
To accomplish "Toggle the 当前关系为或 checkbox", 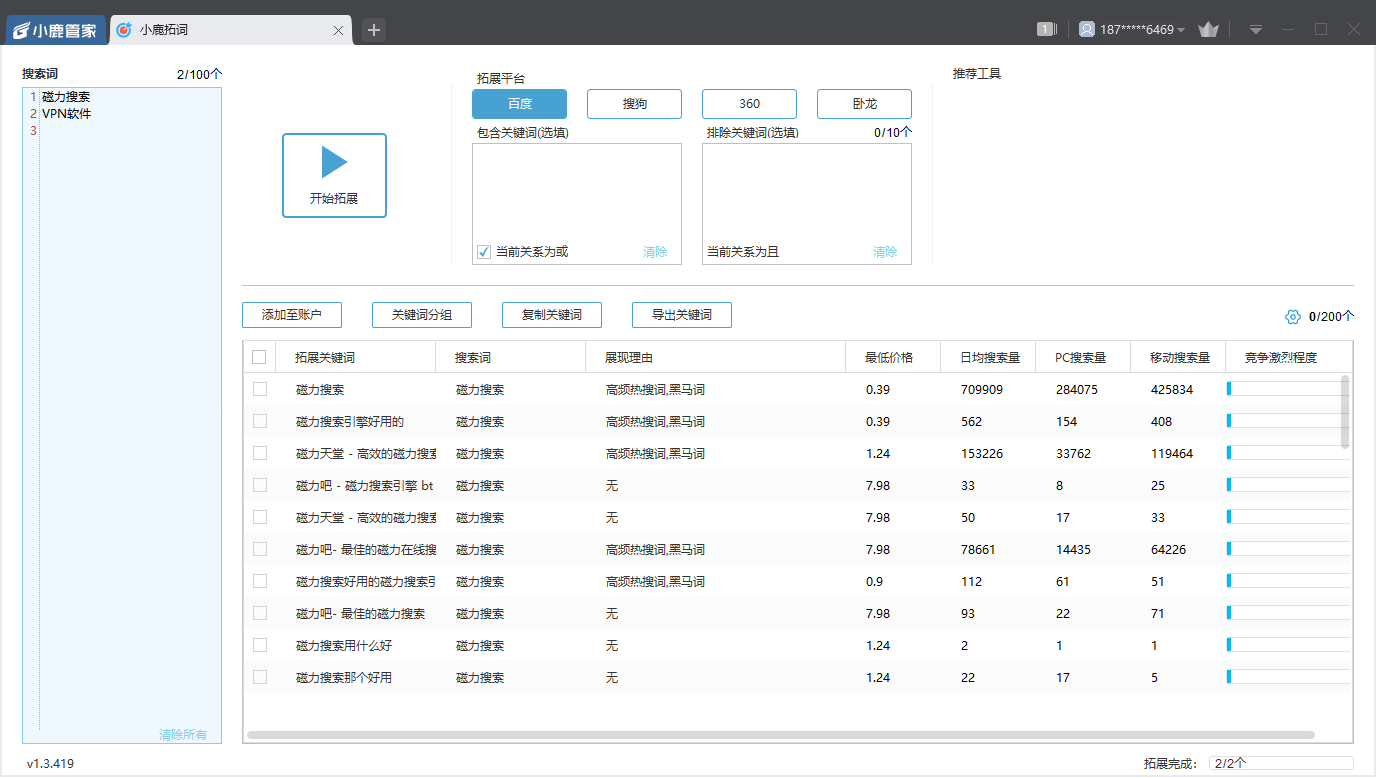I will pyautogui.click(x=484, y=252).
